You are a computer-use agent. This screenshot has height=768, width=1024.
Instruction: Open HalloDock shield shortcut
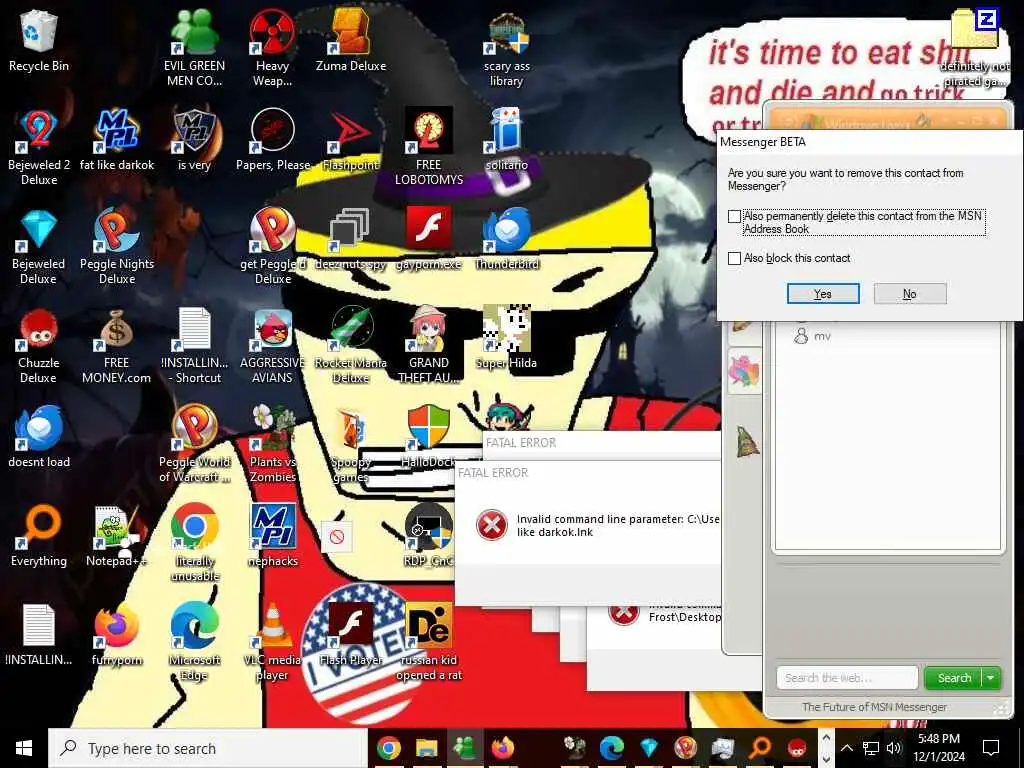[x=428, y=438]
